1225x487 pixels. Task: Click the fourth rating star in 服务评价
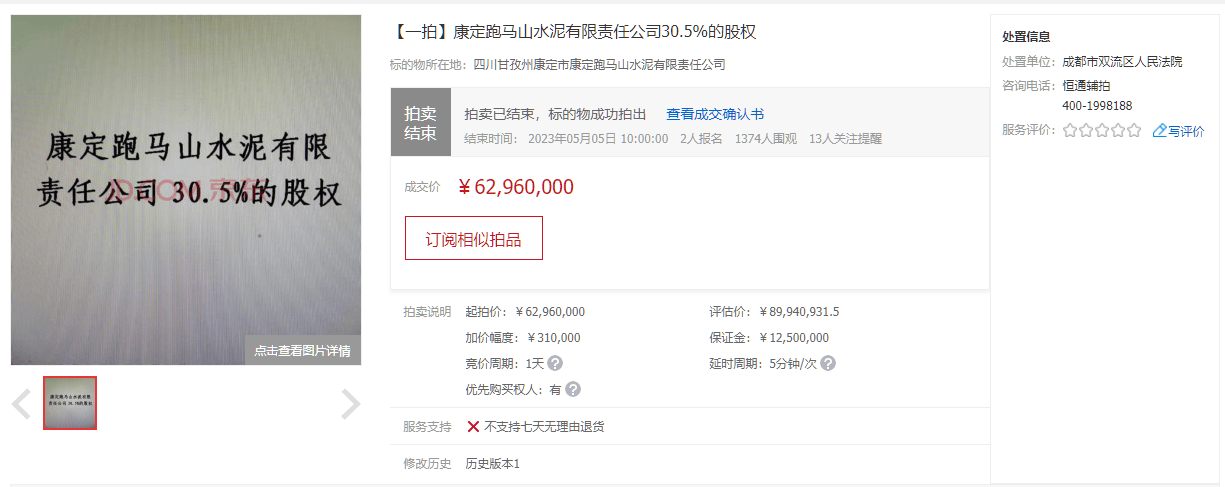point(1118,131)
